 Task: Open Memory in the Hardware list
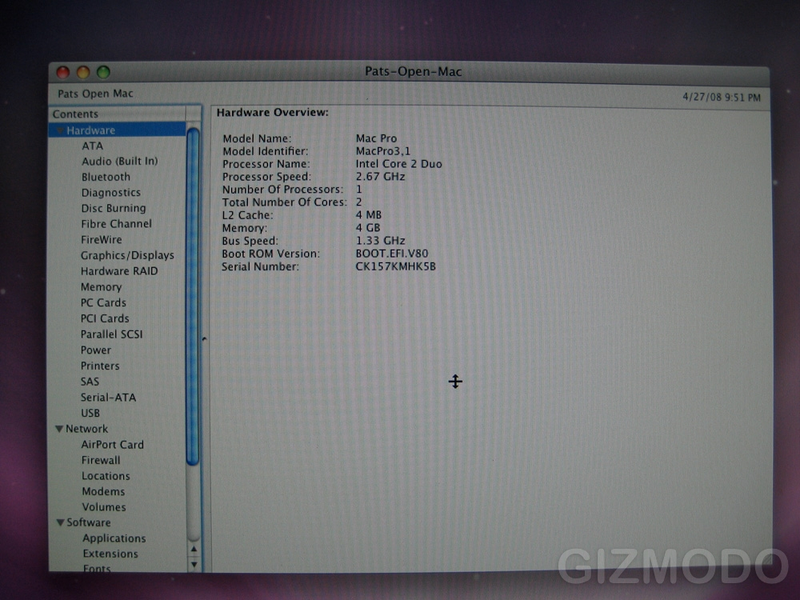(x=101, y=287)
